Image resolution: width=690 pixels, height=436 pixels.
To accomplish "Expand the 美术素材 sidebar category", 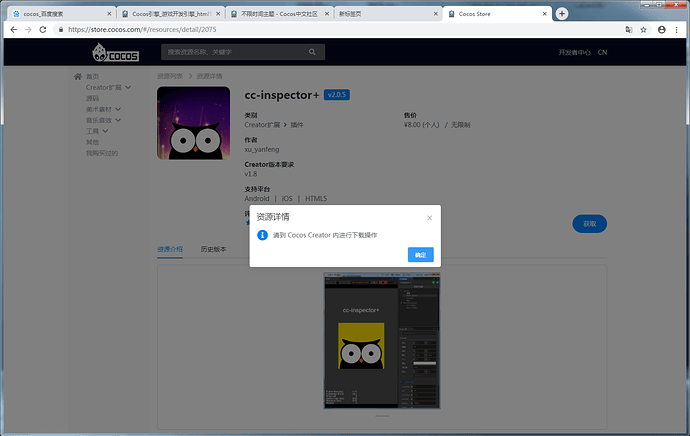I will tap(103, 109).
